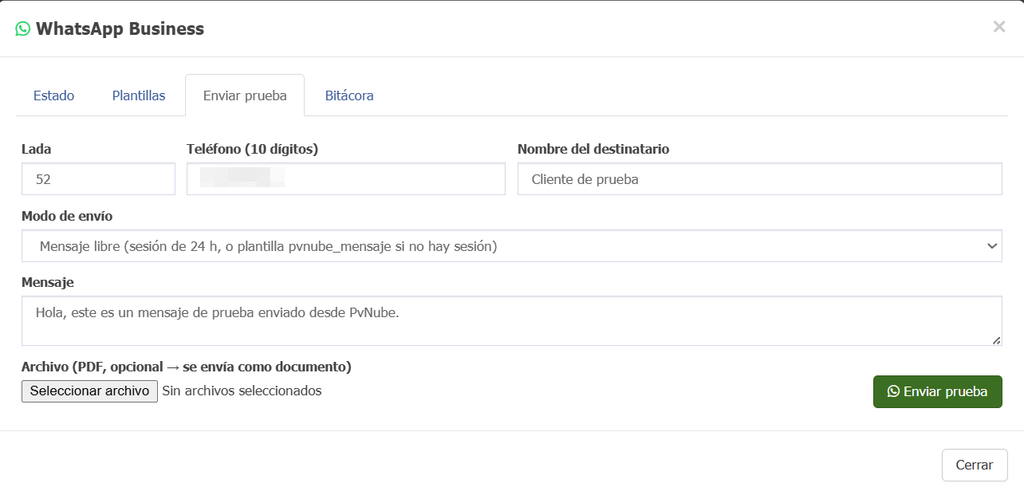1024x494 pixels.
Task: Focus the Lada field containing 52
Action: click(x=99, y=179)
